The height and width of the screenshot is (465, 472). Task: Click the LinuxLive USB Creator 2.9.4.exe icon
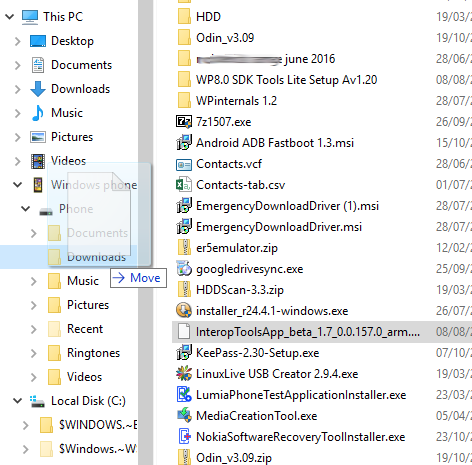pyautogui.click(x=184, y=374)
